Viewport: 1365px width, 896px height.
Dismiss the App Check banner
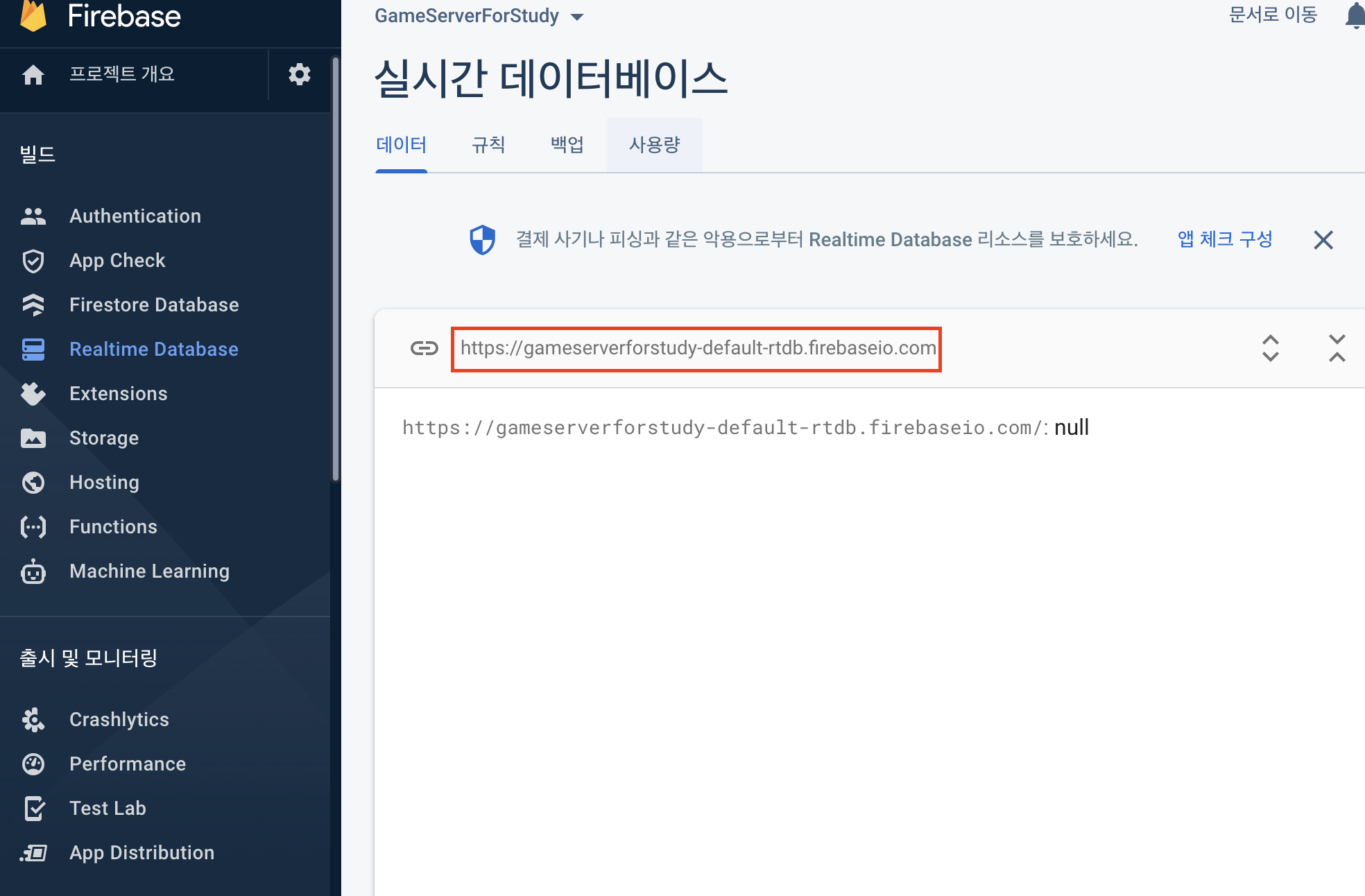(x=1323, y=240)
